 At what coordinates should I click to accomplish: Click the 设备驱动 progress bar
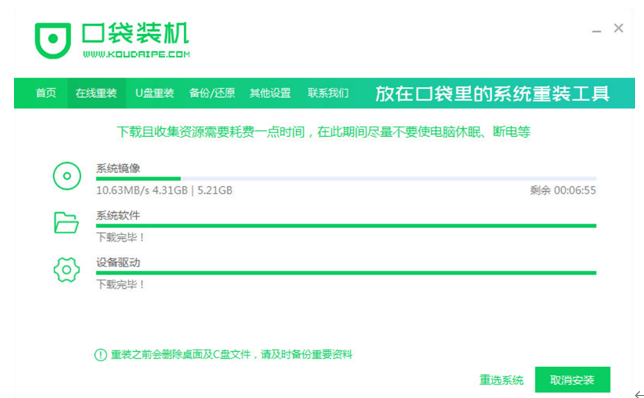pyautogui.click(x=346, y=273)
